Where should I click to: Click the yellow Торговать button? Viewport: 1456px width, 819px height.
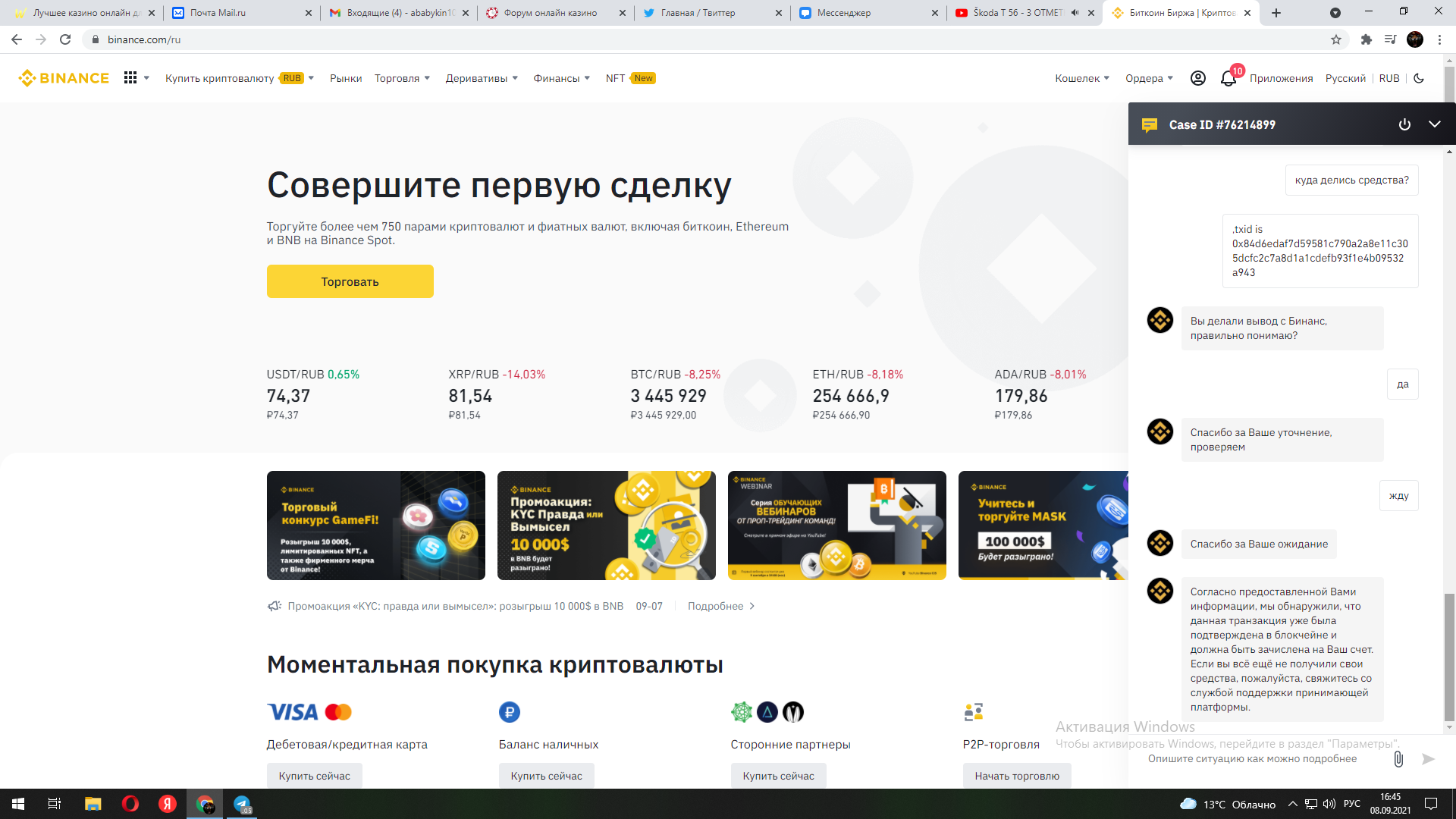pyautogui.click(x=350, y=281)
